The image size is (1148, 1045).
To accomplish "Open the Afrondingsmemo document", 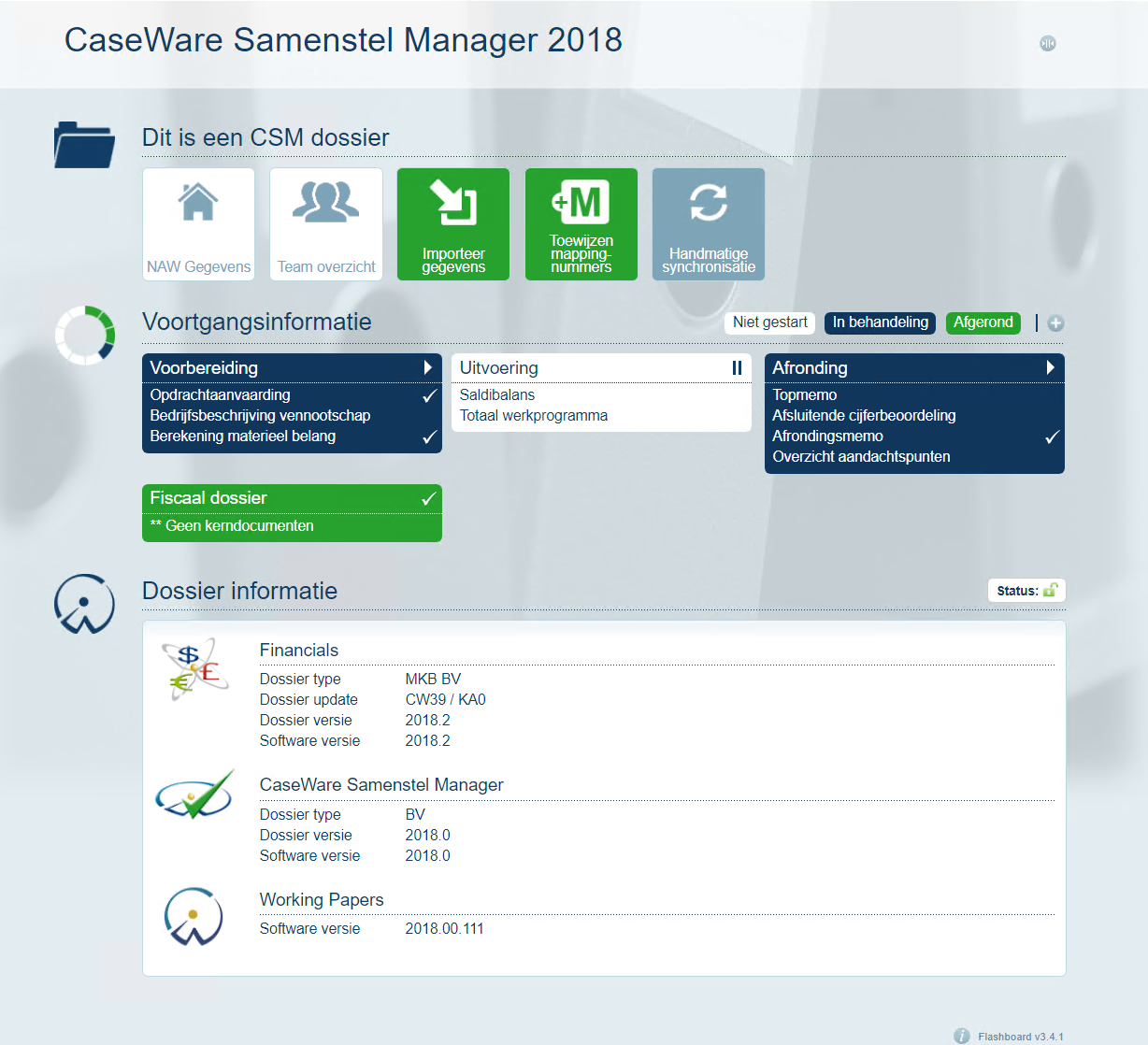I will pyautogui.click(x=827, y=437).
